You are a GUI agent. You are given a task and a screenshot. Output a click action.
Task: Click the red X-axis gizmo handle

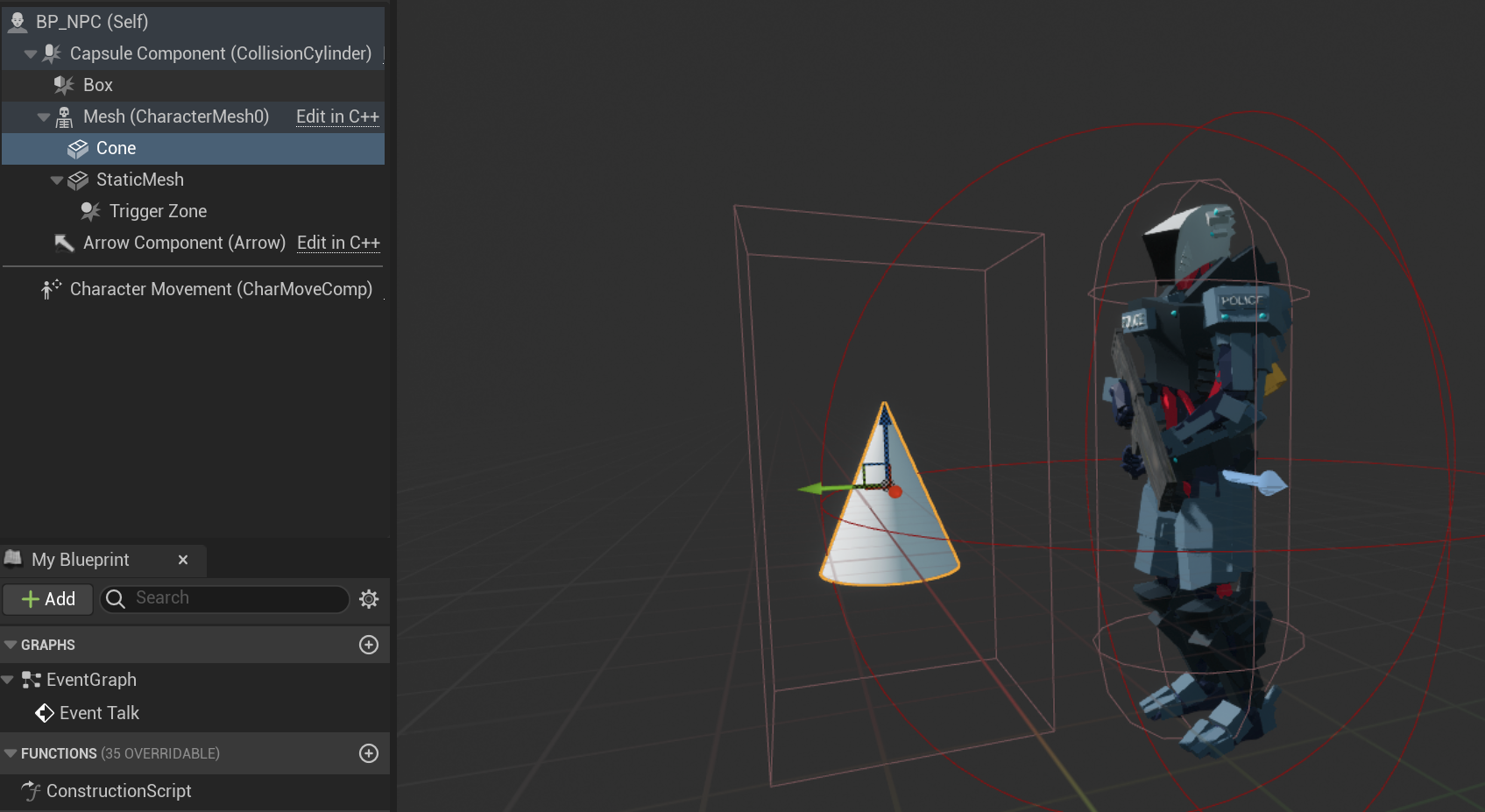(x=895, y=491)
